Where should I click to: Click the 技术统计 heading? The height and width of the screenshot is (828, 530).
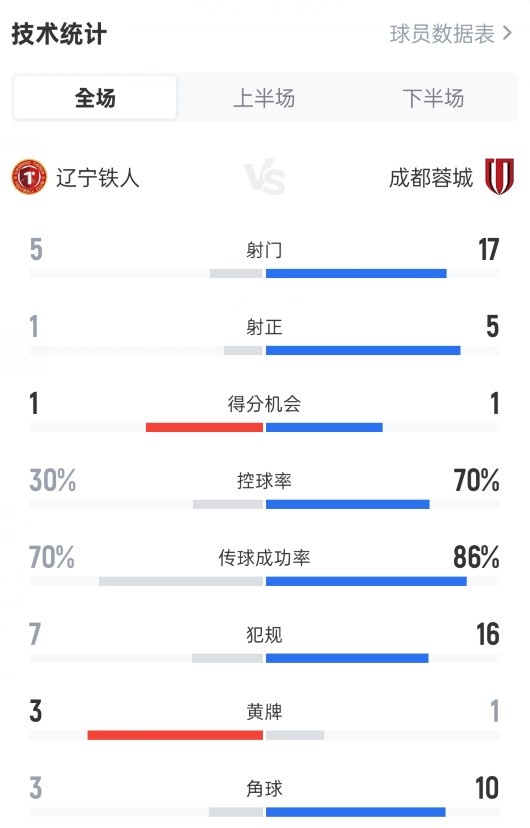[59, 34]
